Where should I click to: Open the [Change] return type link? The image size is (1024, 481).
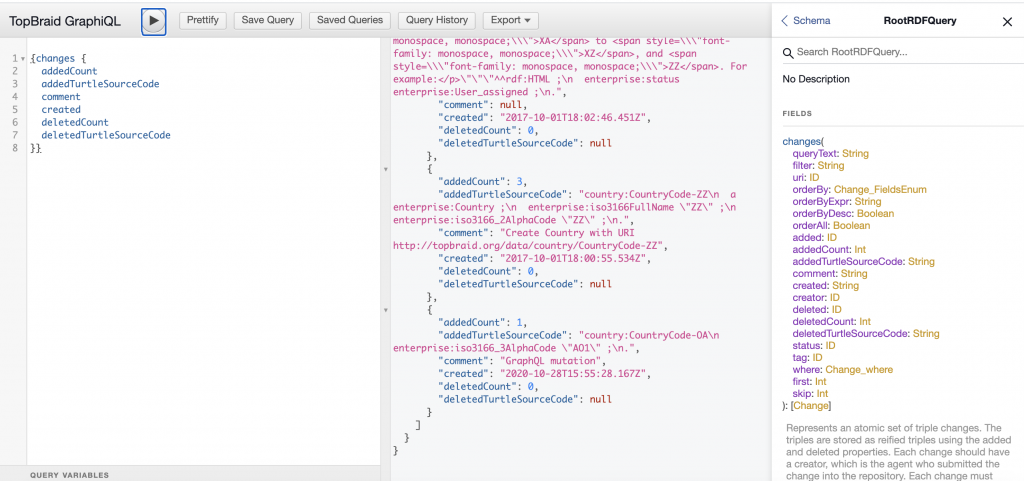[x=810, y=405]
